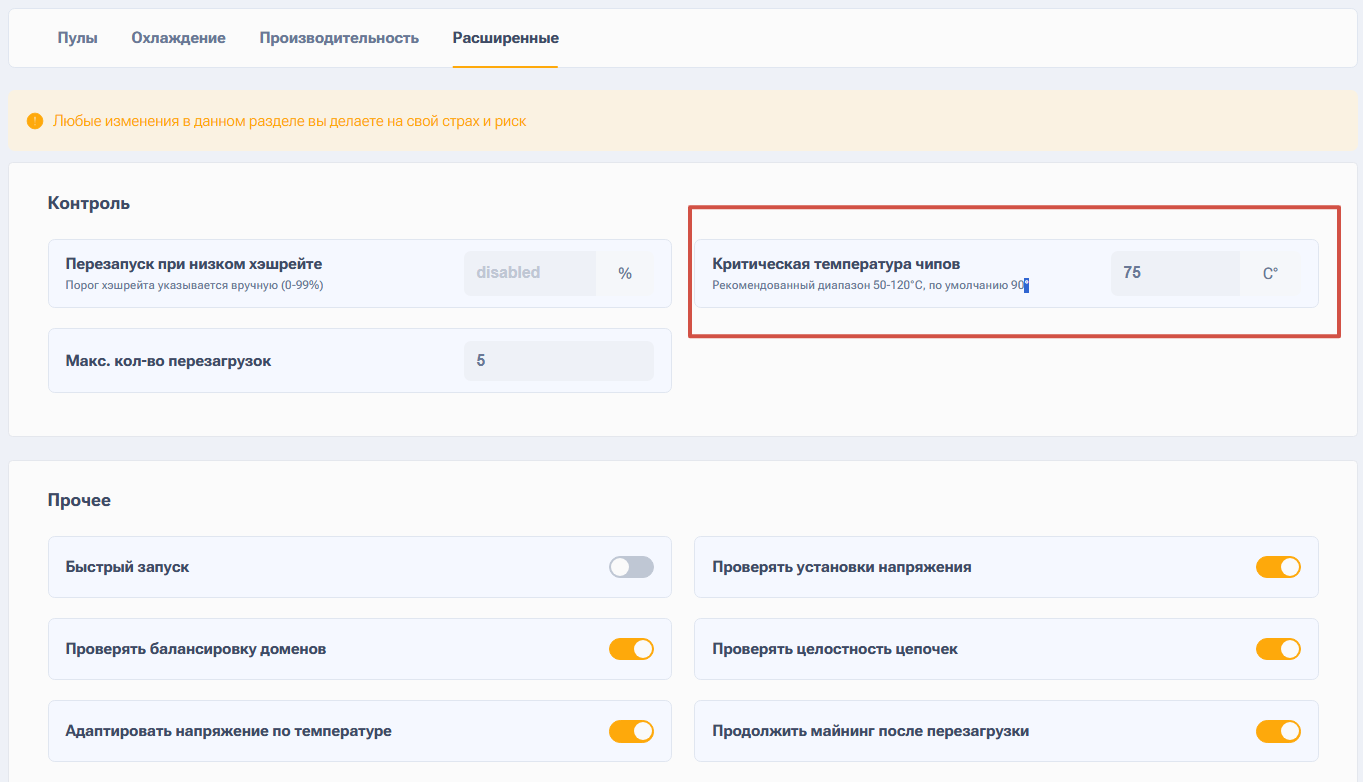This screenshot has height=782, width=1363.
Task: Click the Перезапуск при низком хэшрейте label
Action: [193, 264]
